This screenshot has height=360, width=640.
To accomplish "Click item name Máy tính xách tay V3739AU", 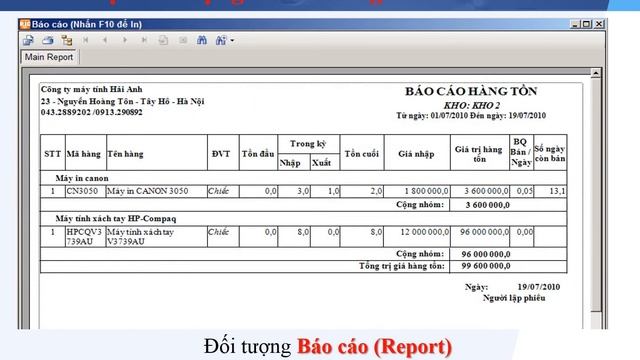I will tap(140, 237).
